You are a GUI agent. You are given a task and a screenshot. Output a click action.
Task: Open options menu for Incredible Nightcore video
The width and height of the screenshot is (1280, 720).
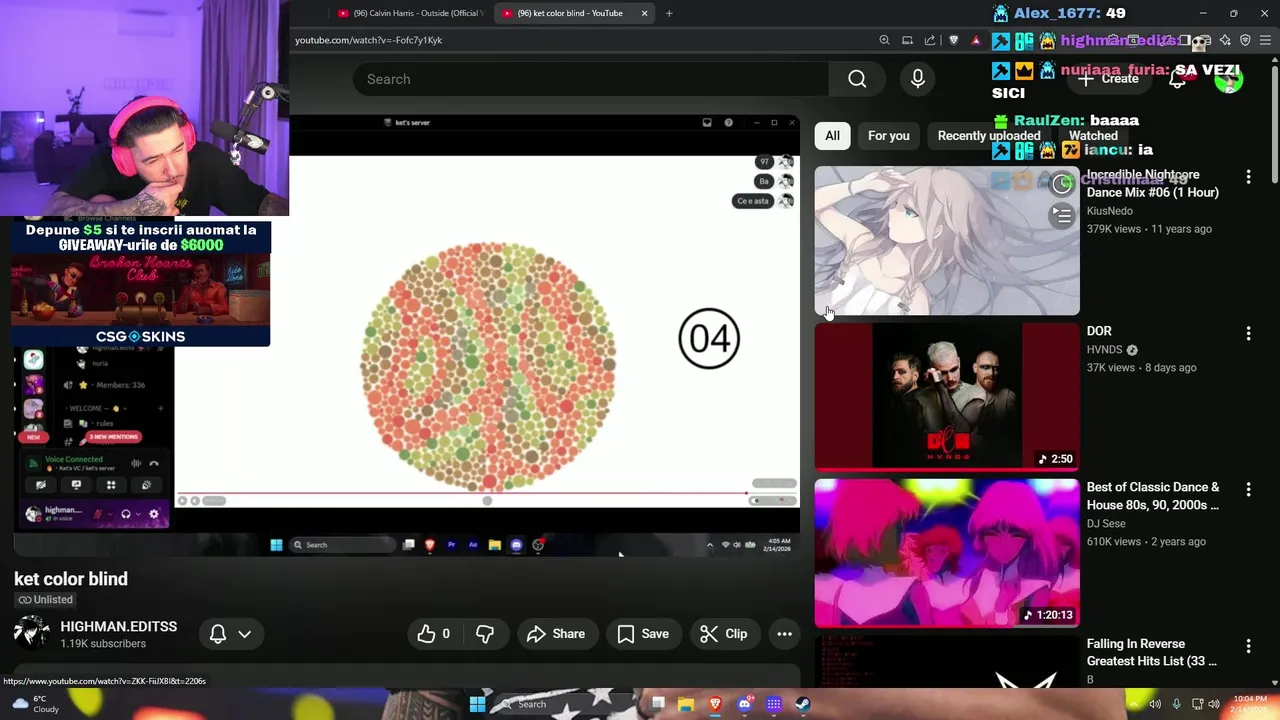point(1248,177)
